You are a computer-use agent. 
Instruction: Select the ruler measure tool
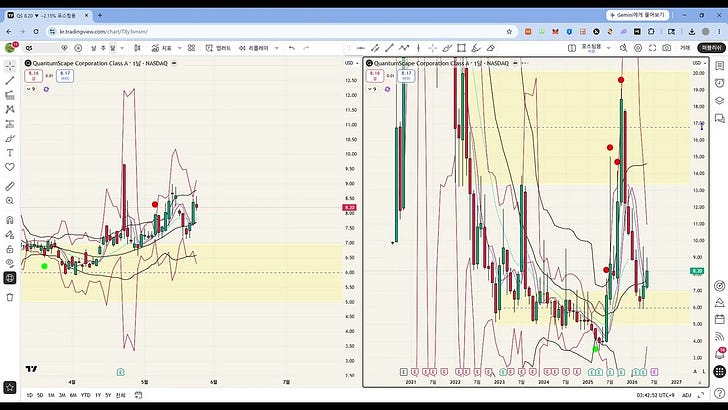(10, 186)
